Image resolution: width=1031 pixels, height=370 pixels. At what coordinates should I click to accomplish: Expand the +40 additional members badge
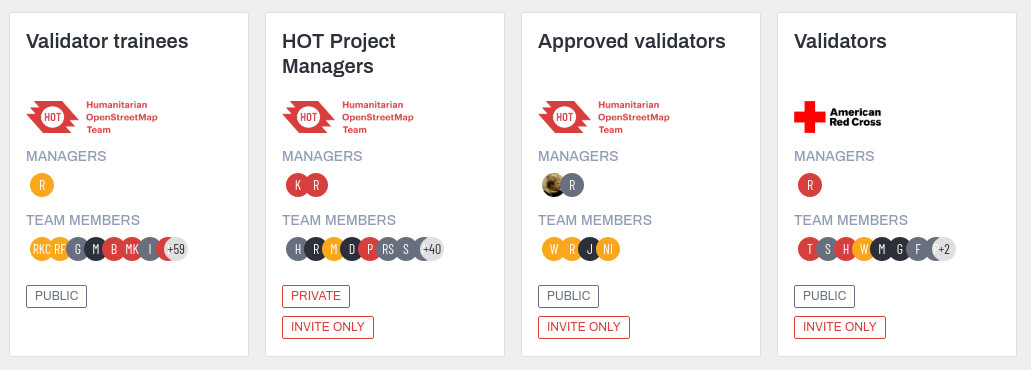[x=432, y=249]
